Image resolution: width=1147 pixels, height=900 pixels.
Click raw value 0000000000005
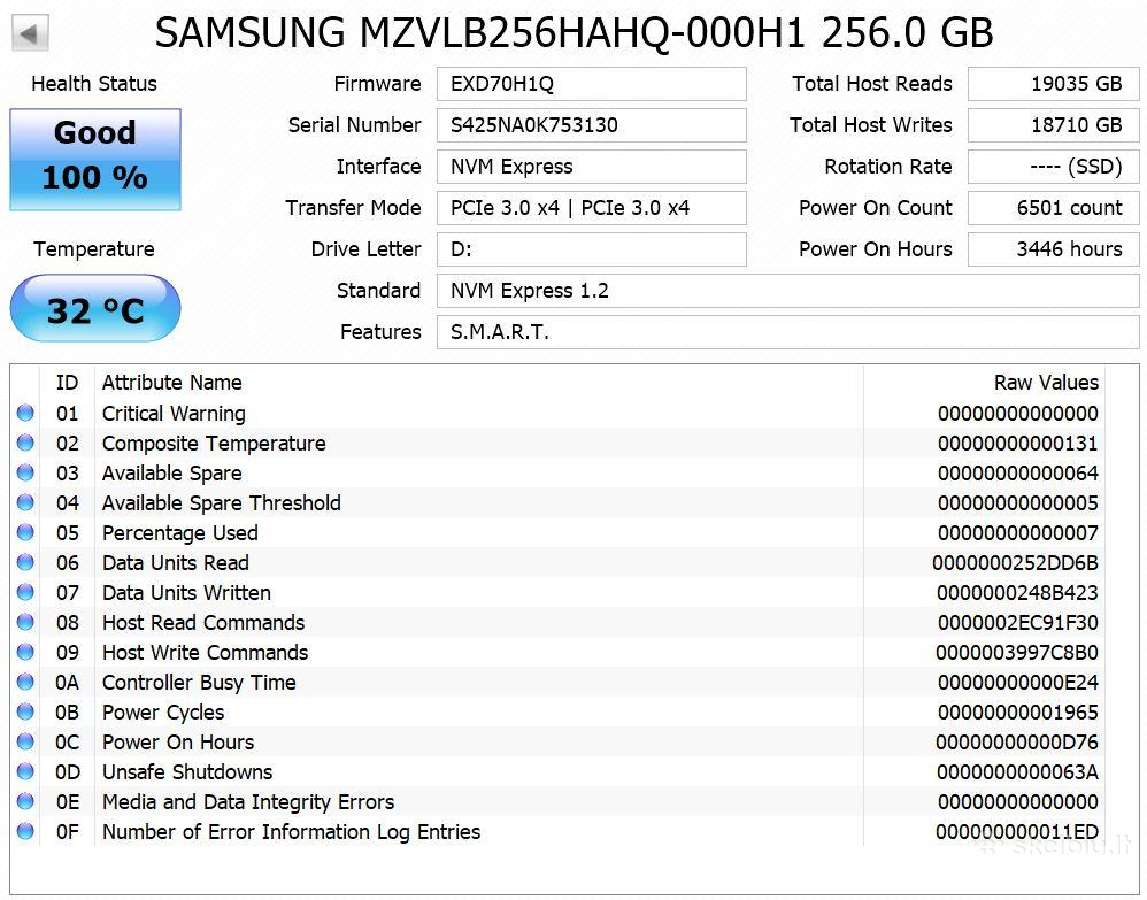click(1018, 503)
